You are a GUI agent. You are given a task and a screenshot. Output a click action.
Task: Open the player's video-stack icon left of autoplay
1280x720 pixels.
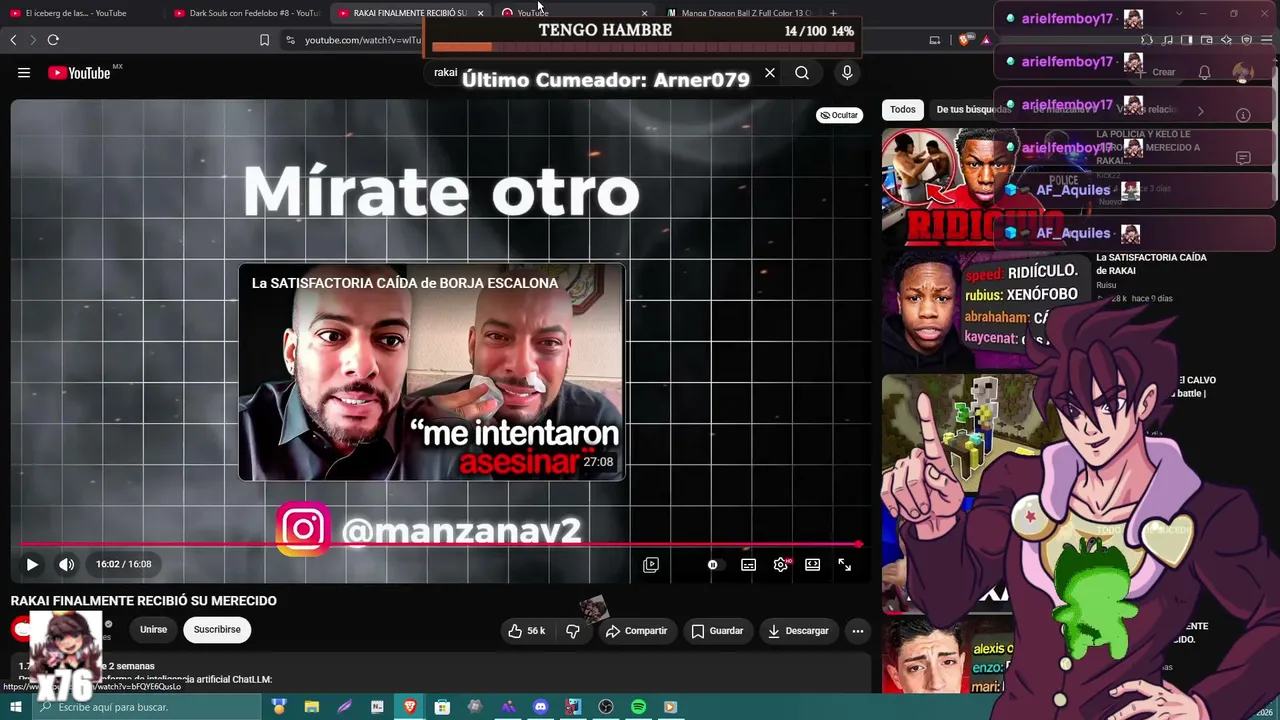pos(651,565)
